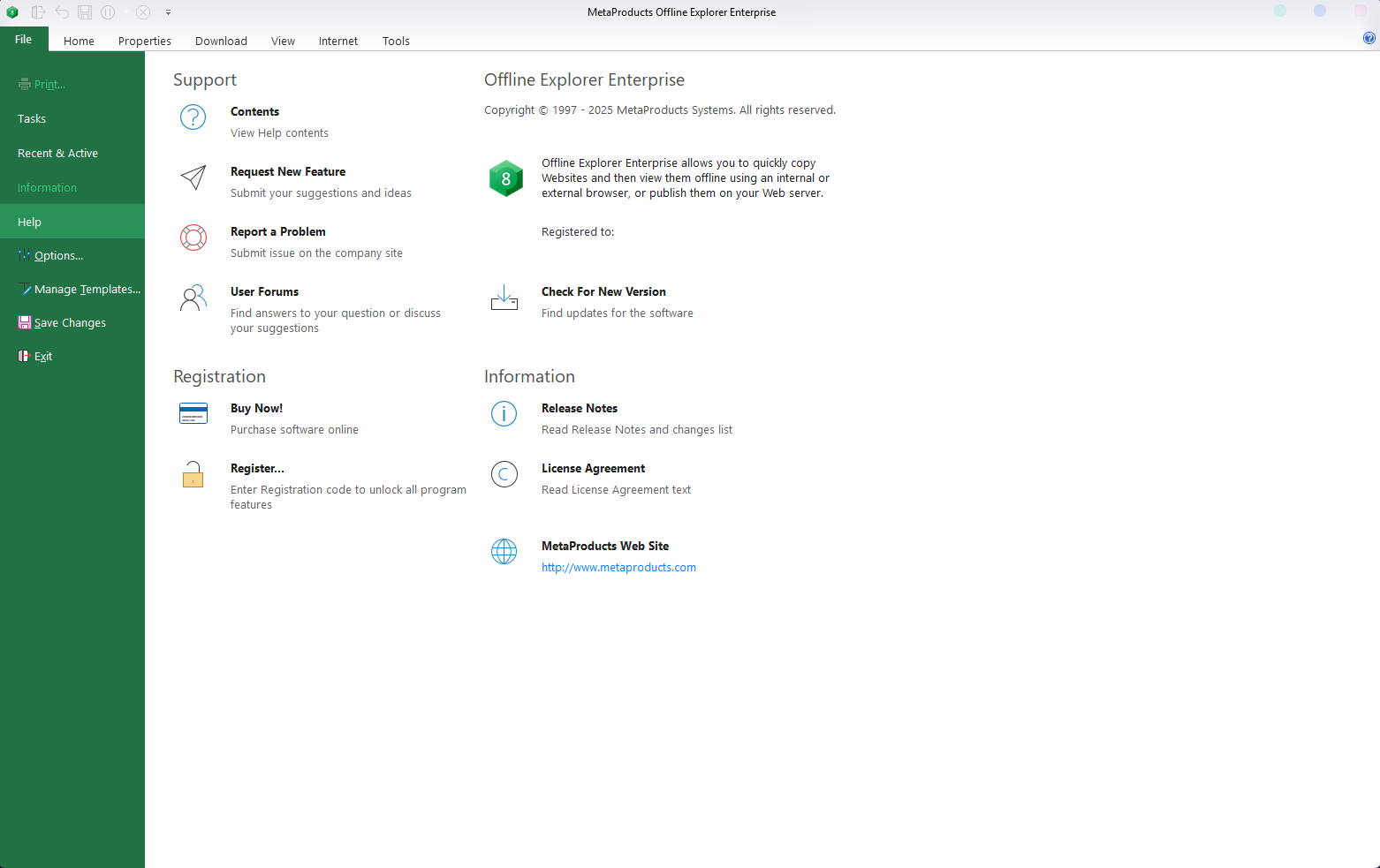Open the Customize Quick Access Toolbar dropdown
The width and height of the screenshot is (1380, 868).
coord(168,12)
